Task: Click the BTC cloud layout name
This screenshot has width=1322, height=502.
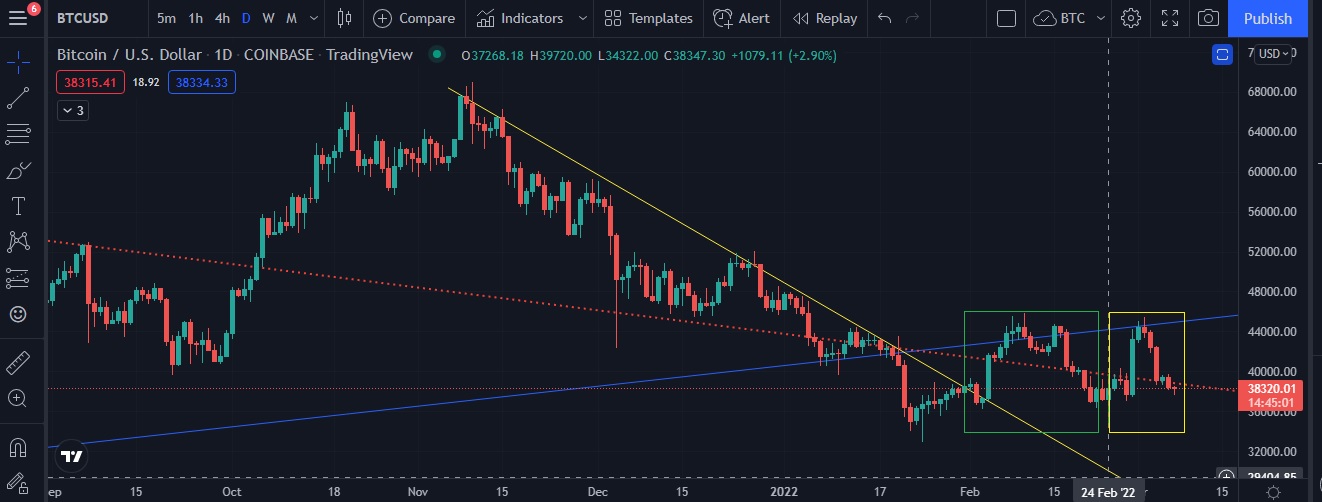Action: (1061, 18)
